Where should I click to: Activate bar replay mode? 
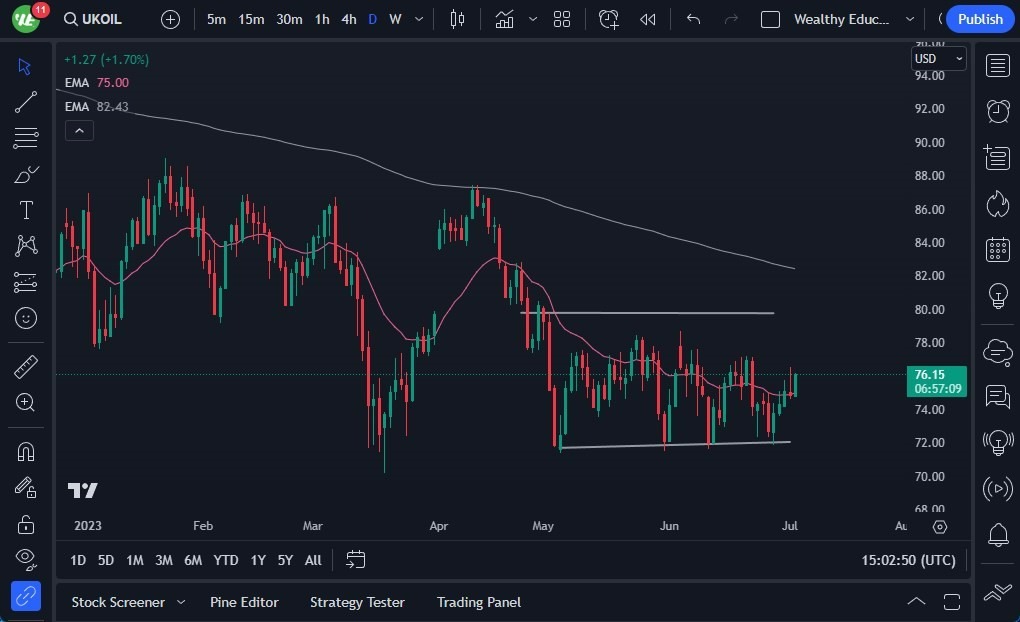coord(647,18)
